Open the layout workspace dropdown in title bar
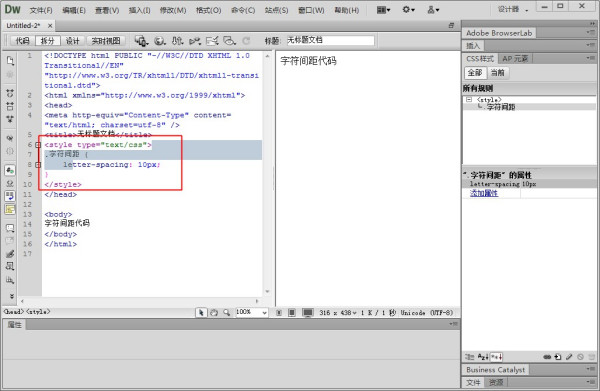 383,10
